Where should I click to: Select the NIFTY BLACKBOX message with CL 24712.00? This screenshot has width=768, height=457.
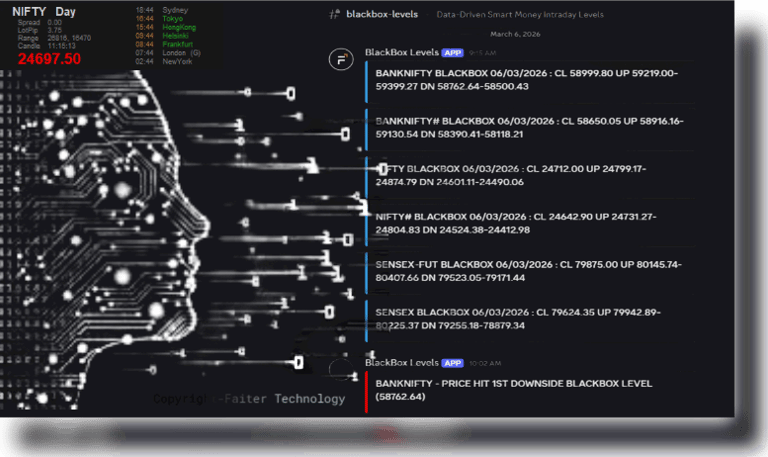pyautogui.click(x=511, y=175)
